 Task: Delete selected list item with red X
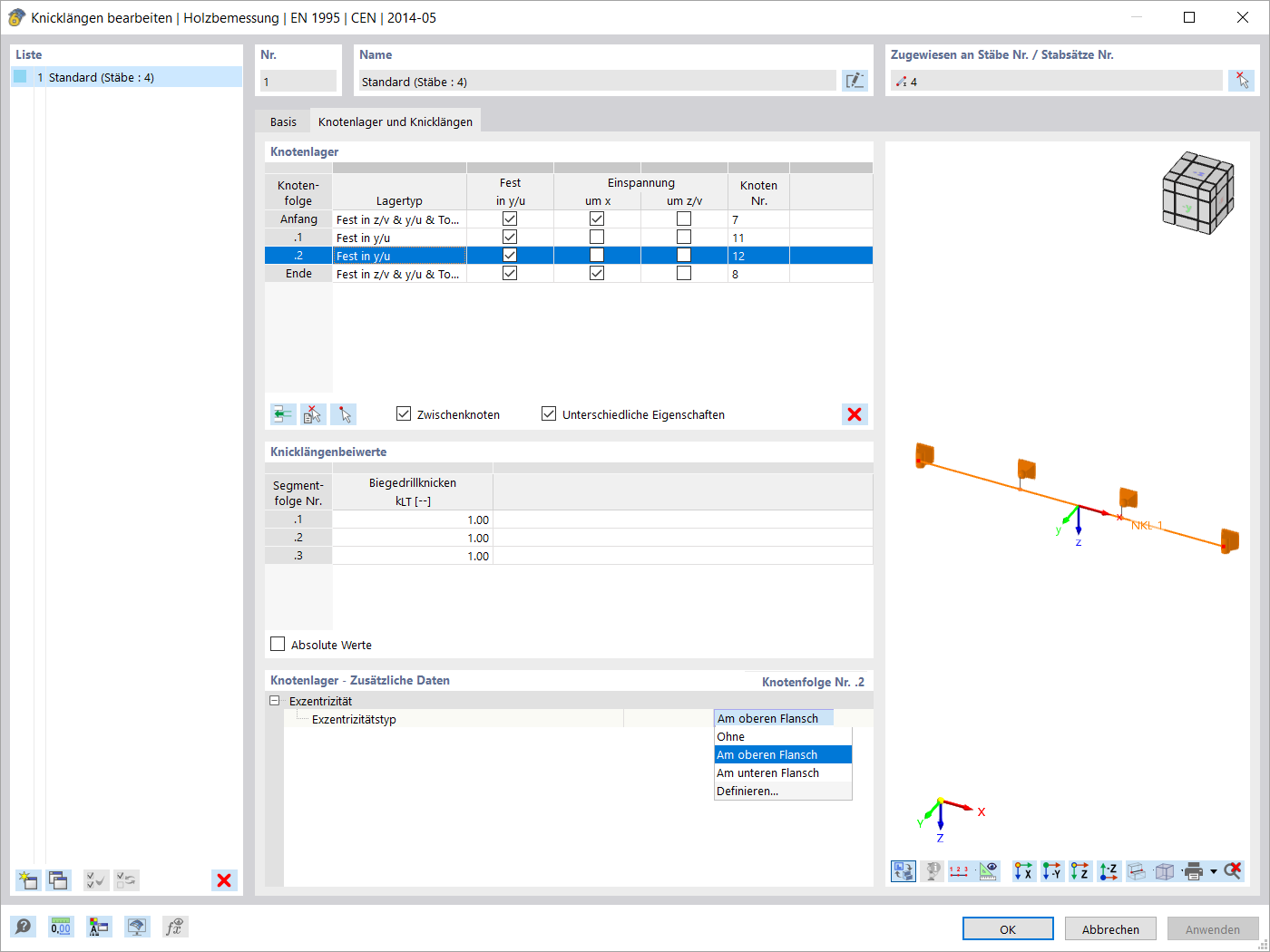[224, 879]
